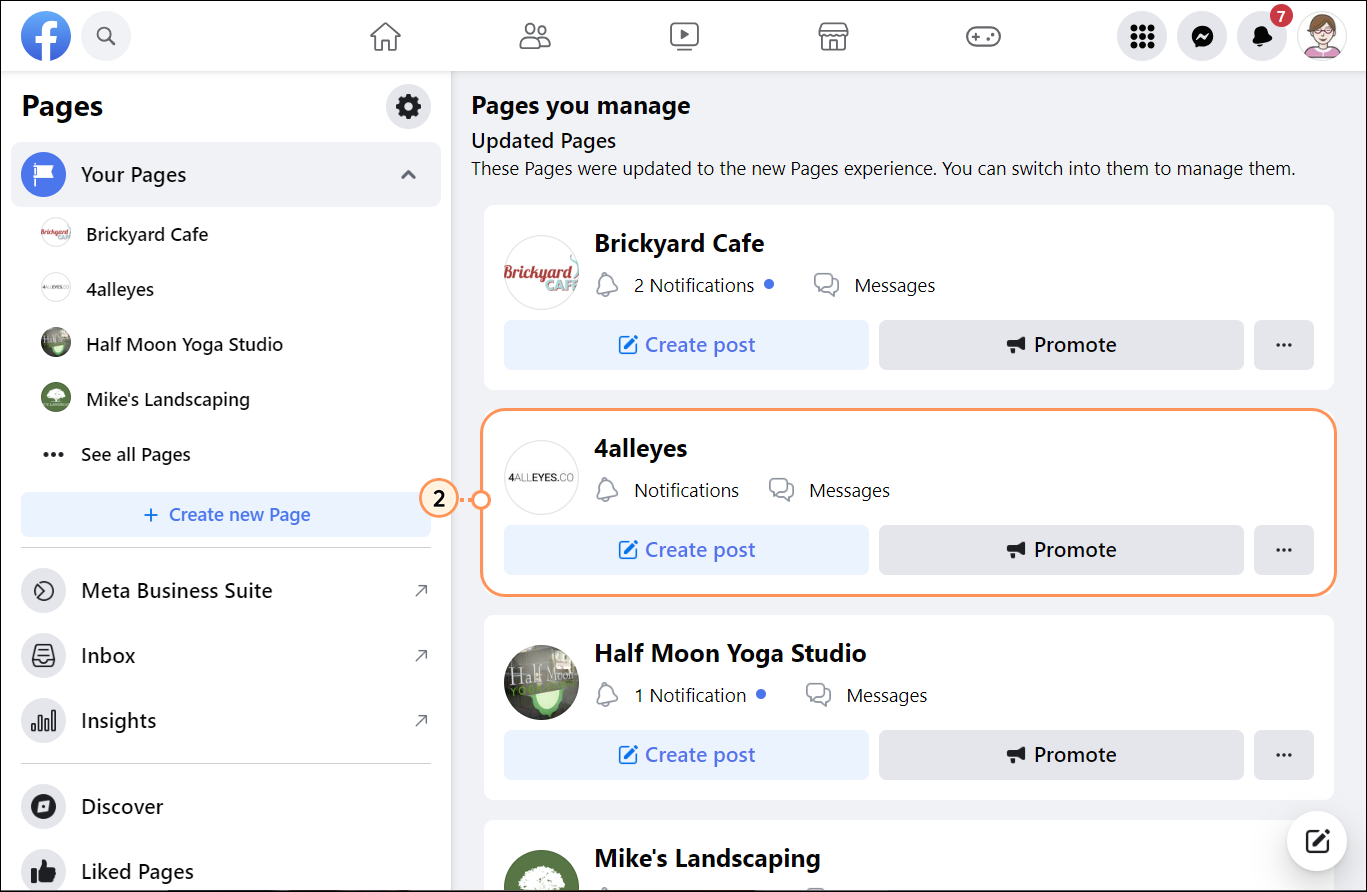
Task: Click floating new message compose icon
Action: [x=1317, y=841]
